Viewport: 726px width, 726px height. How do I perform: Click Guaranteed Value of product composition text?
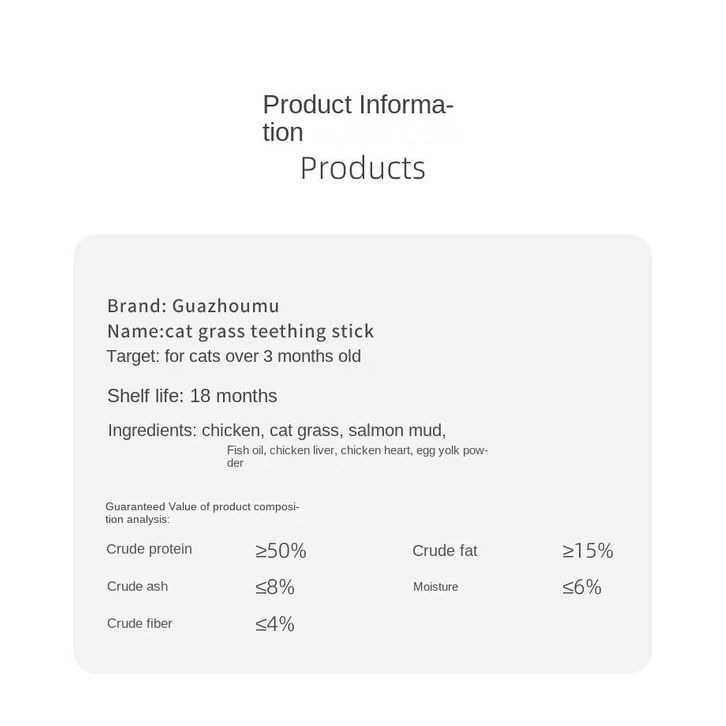tap(202, 513)
